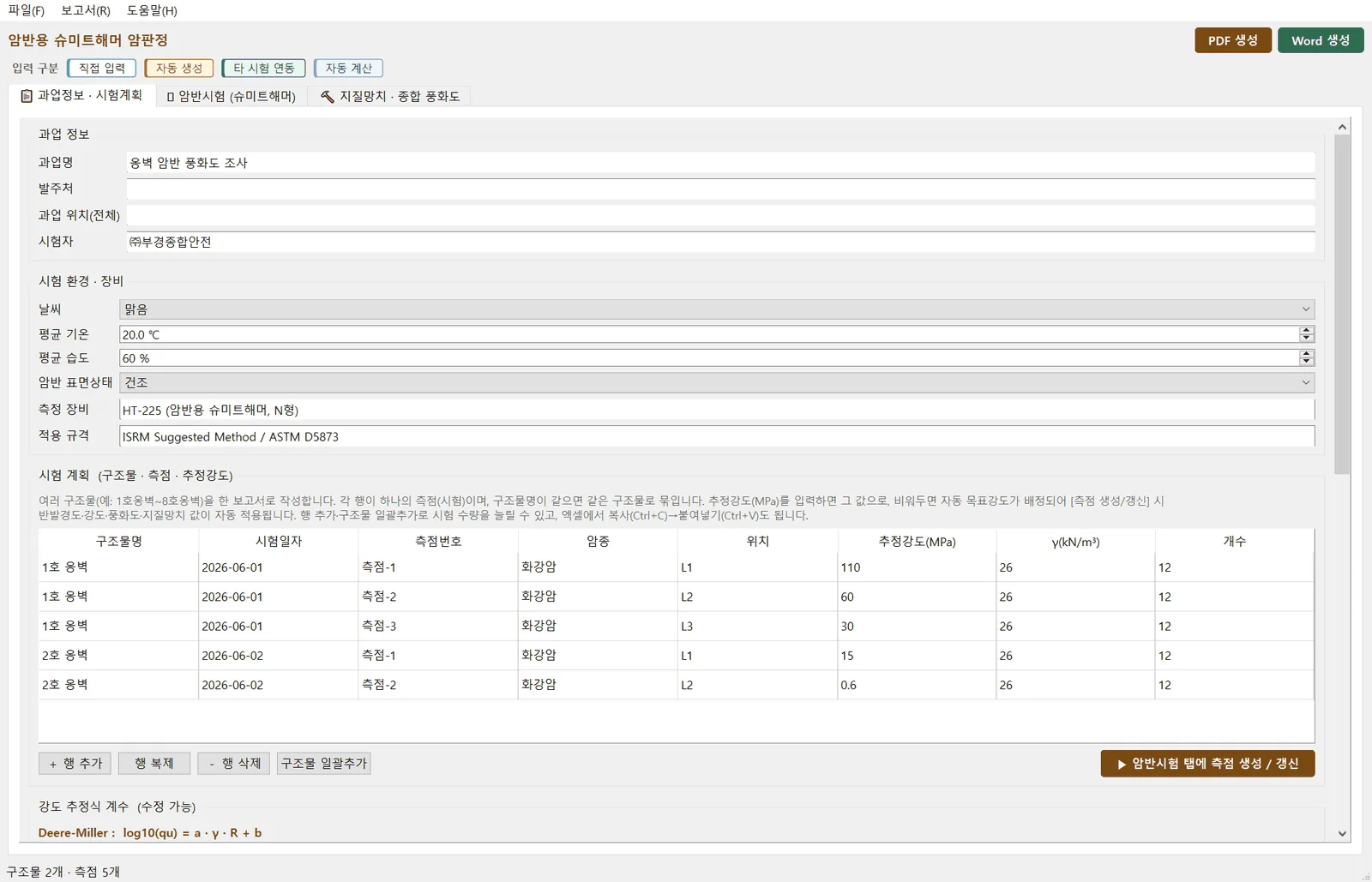Select the 2026-06-02 date in 측점-2 row of 2호 옹벽
This screenshot has width=1372, height=882.
tap(279, 685)
